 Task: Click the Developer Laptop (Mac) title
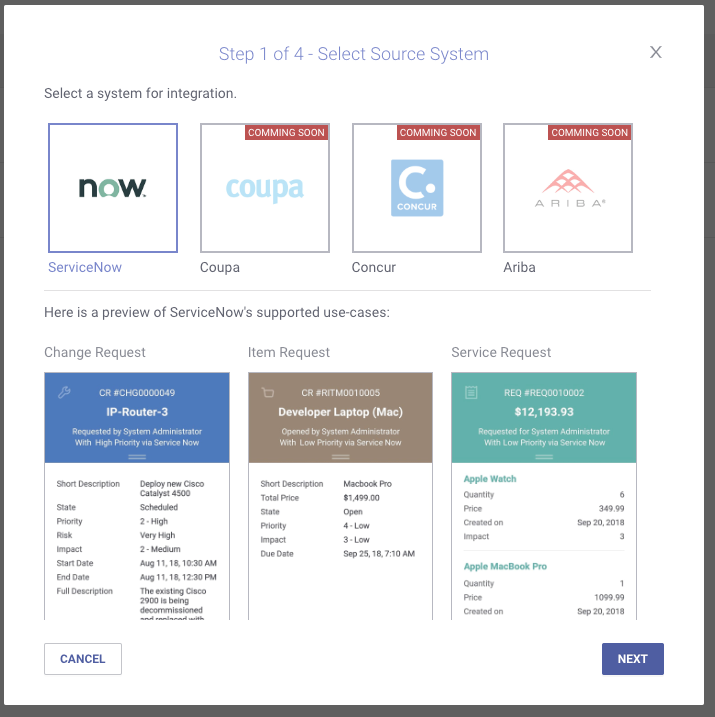click(341, 412)
